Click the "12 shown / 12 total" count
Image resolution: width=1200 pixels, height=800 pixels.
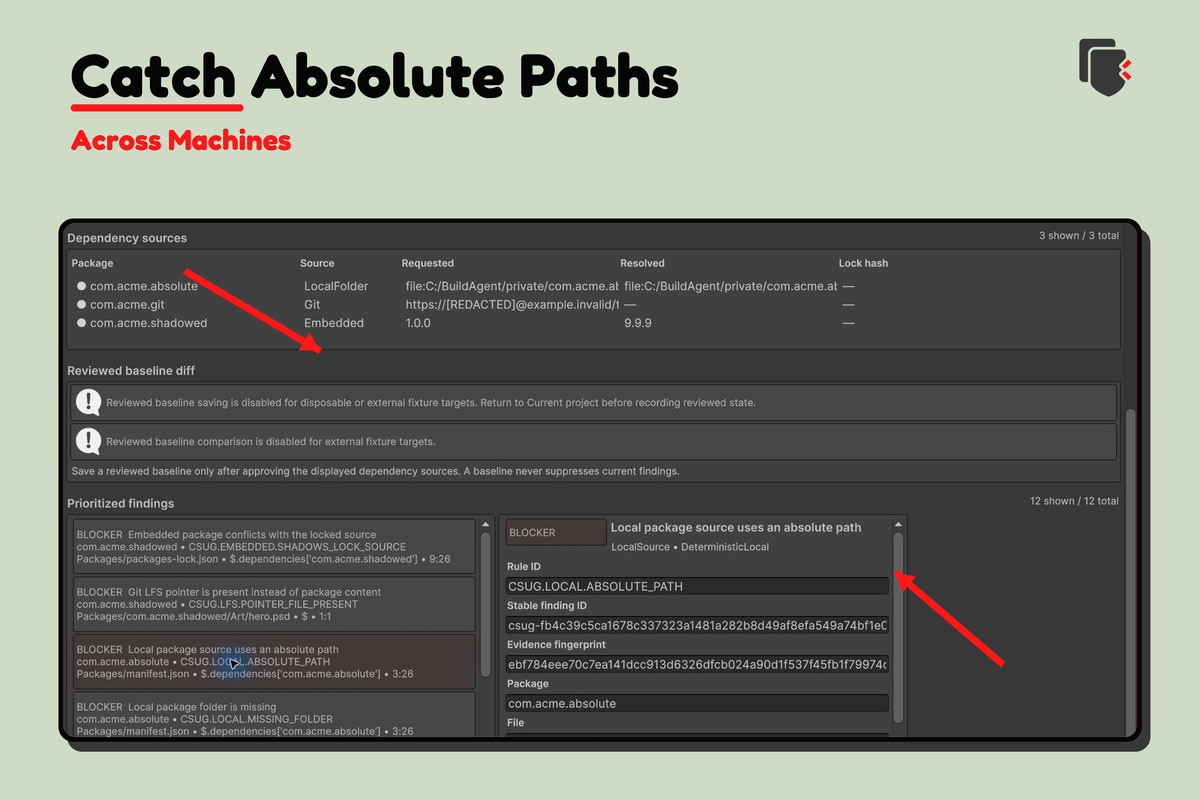(x=1074, y=501)
